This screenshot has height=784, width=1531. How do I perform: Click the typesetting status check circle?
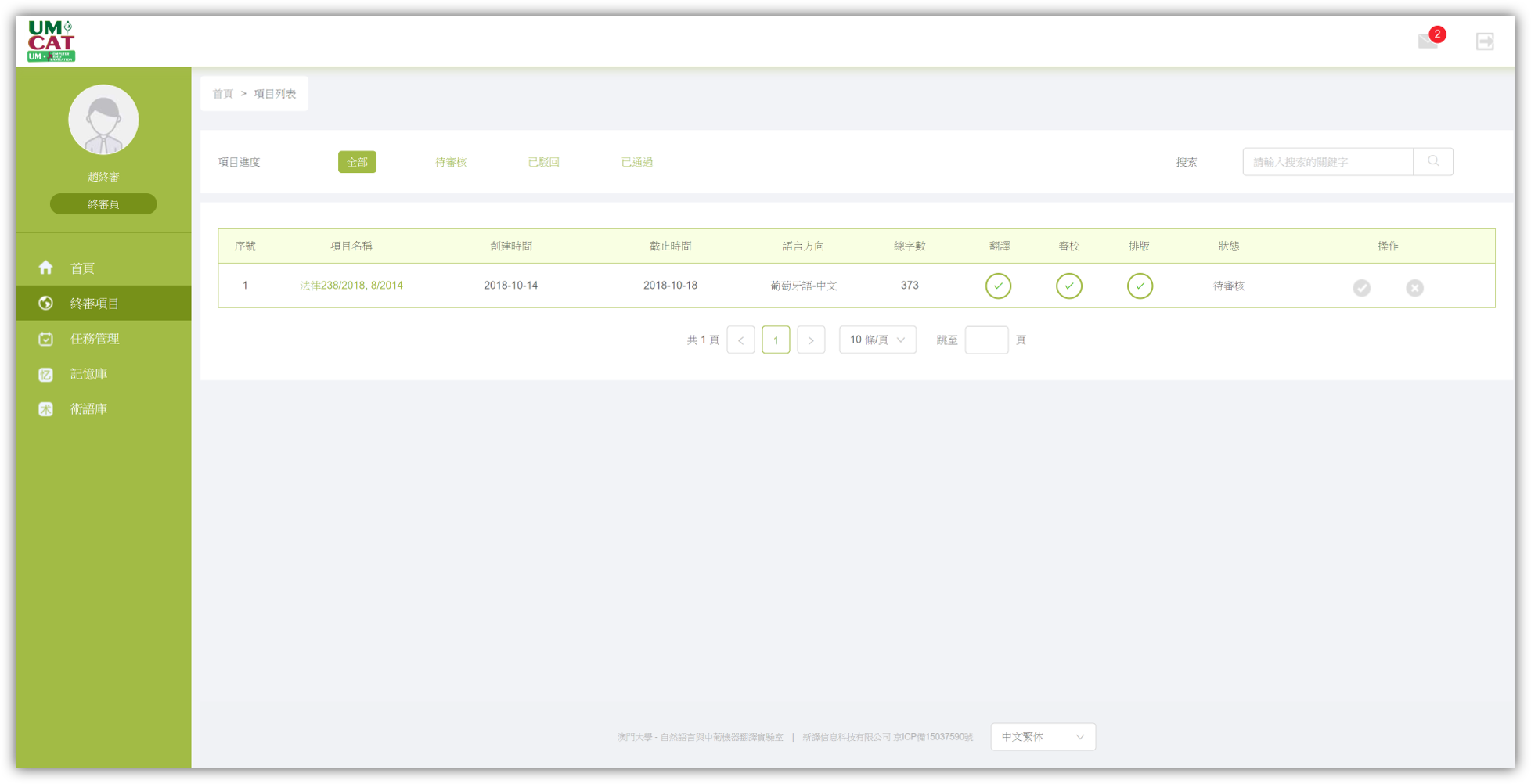pos(1140,286)
